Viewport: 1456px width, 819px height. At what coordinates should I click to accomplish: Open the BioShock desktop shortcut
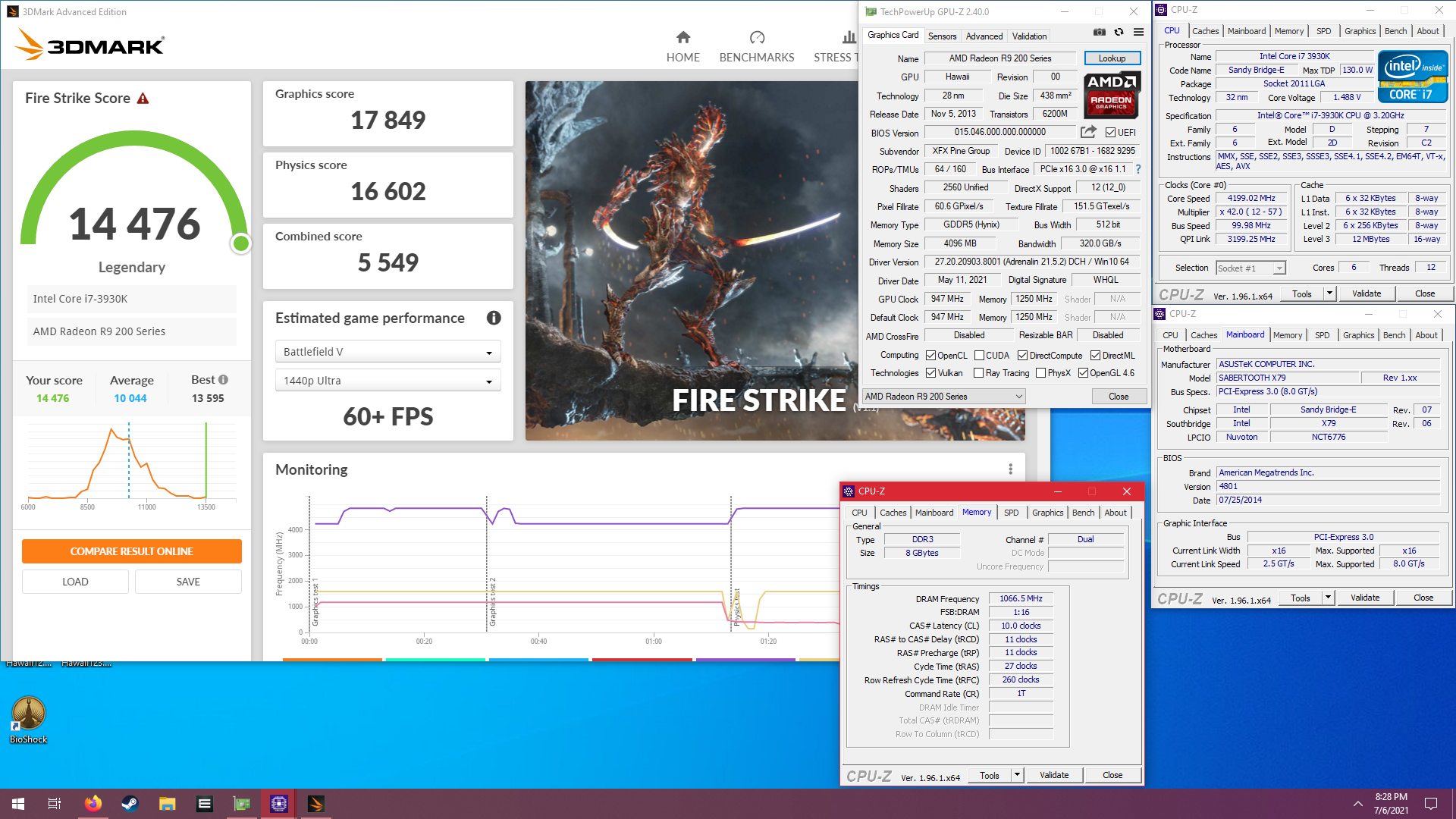click(x=29, y=720)
